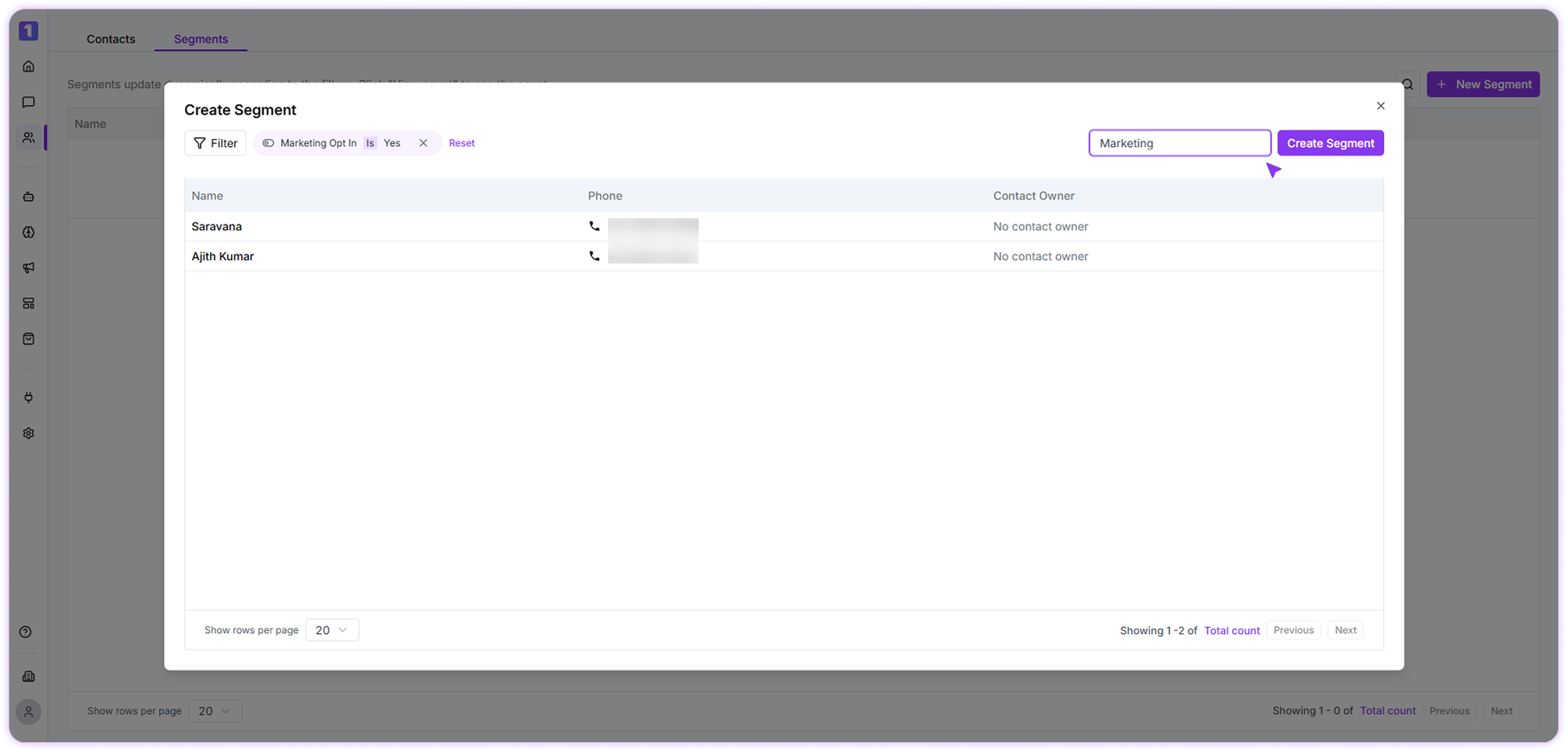The width and height of the screenshot is (1568, 752).
Task: Click the Create Segment button
Action: point(1331,143)
